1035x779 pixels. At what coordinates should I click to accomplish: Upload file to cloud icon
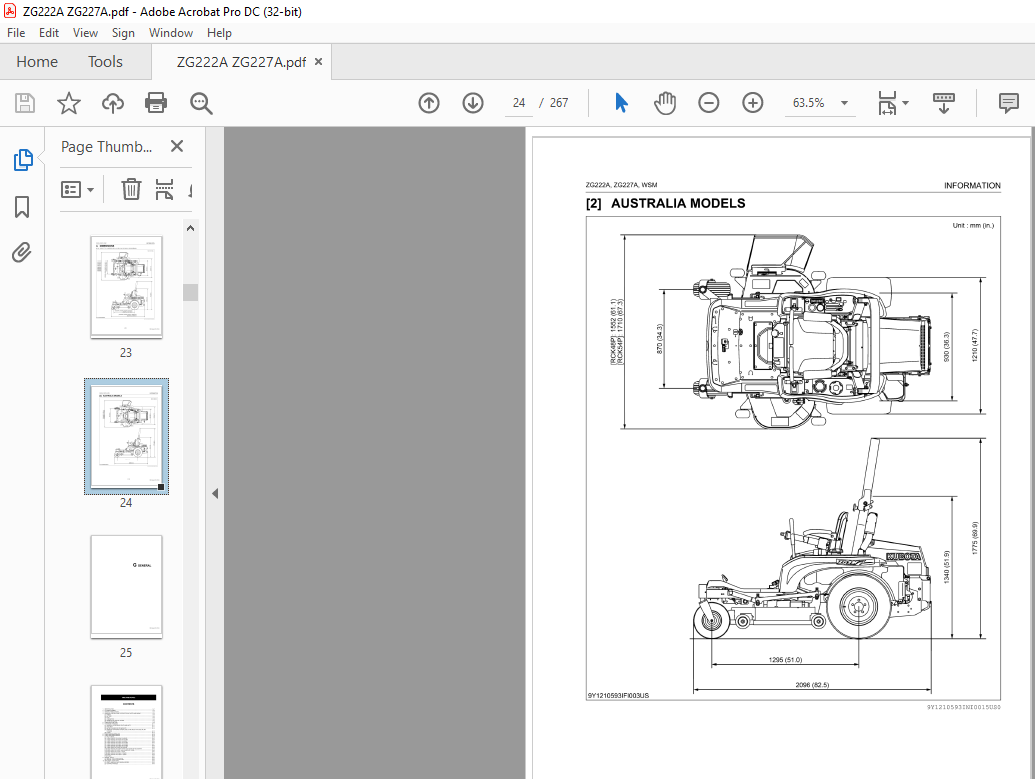point(113,103)
